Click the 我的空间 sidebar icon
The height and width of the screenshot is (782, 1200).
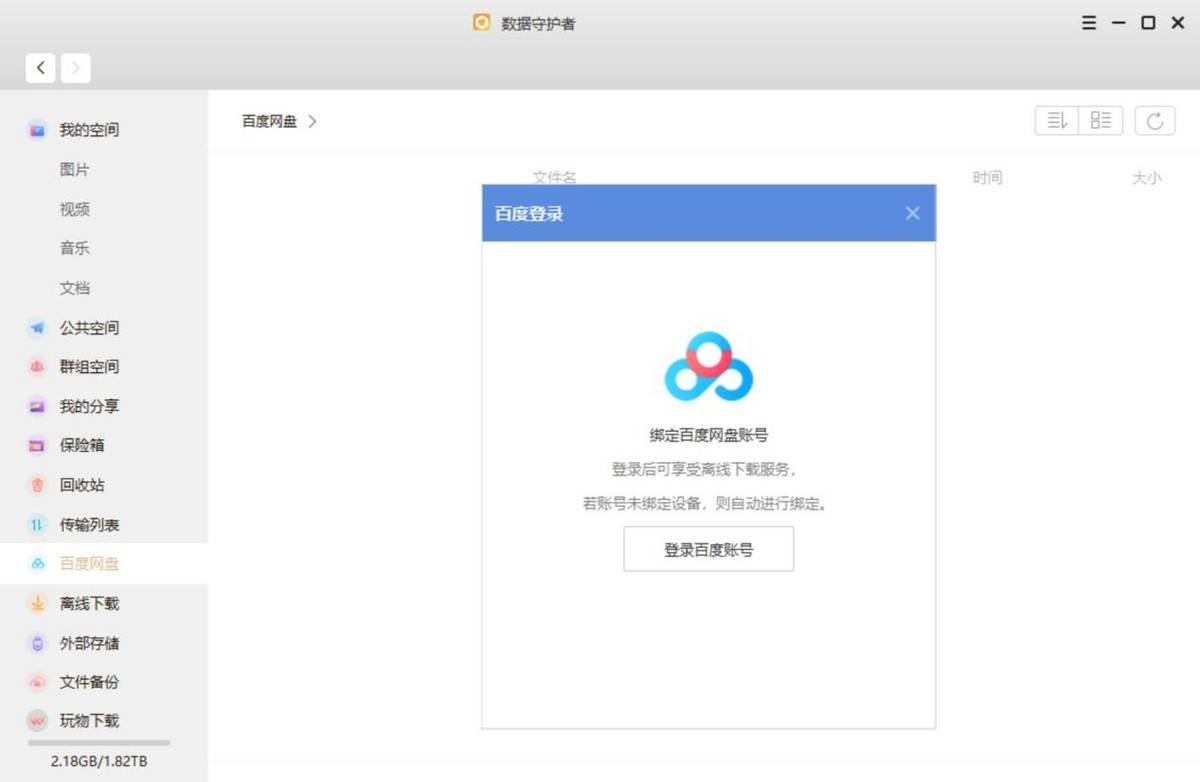[37, 130]
